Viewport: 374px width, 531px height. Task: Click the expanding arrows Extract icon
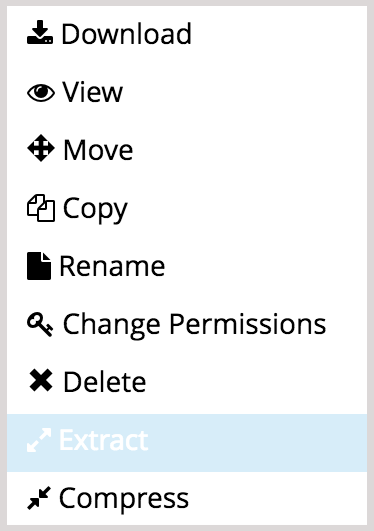(x=39, y=440)
